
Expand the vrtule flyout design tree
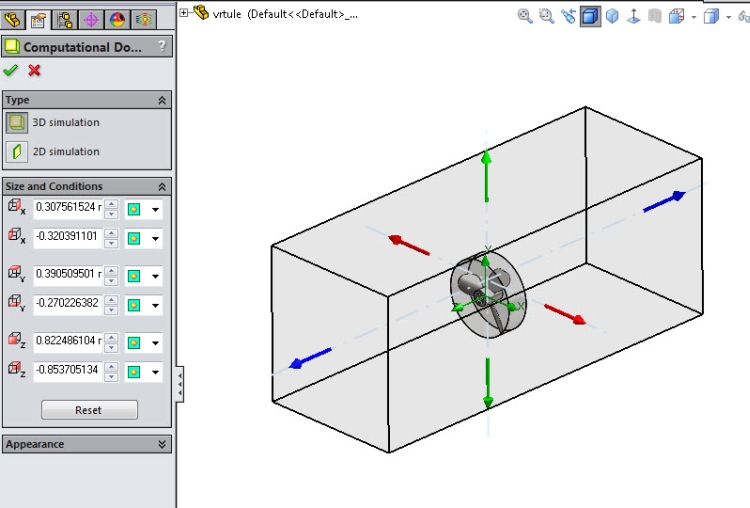click(x=184, y=13)
